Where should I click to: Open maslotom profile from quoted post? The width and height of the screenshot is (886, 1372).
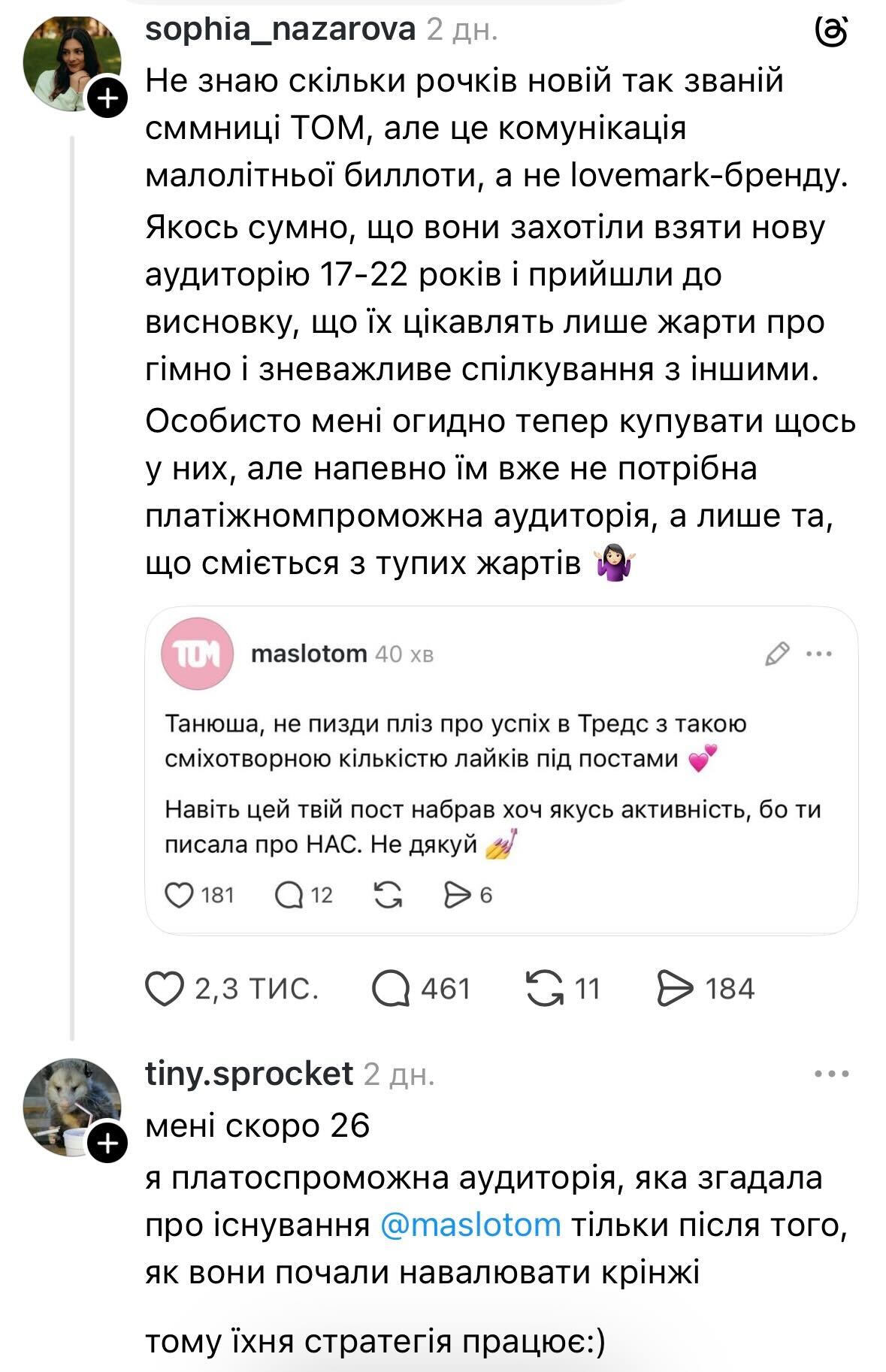[308, 654]
